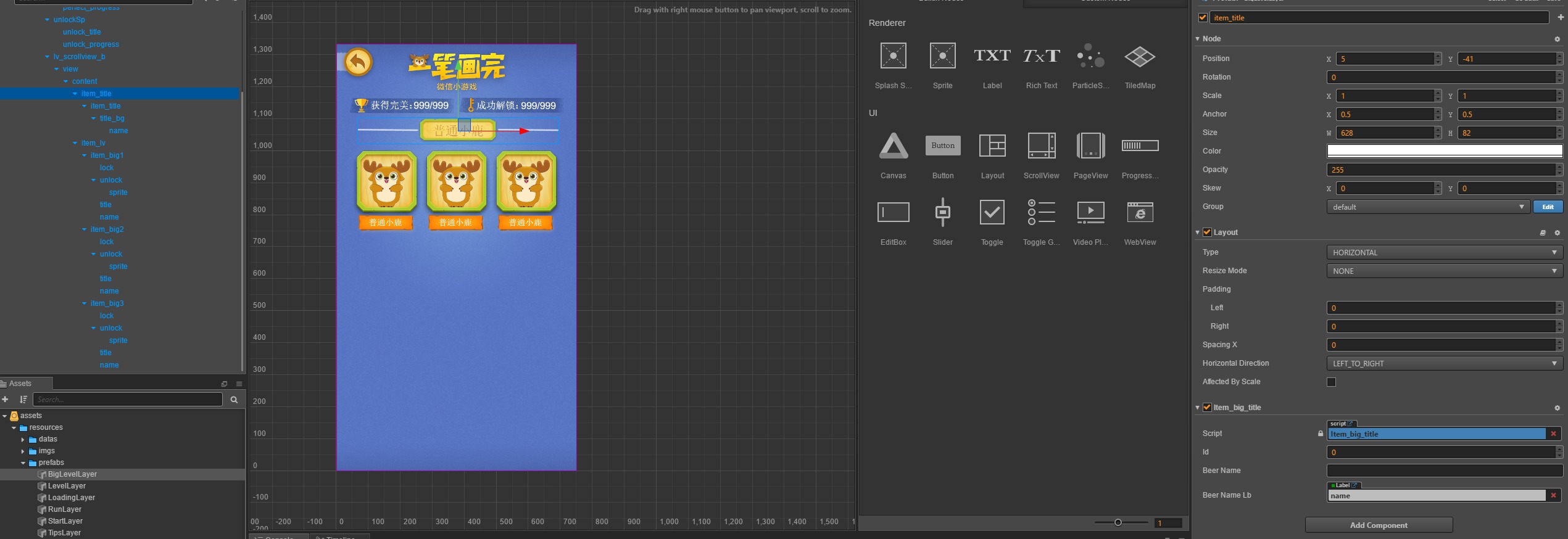Screen dimensions: 1568x539
Task: Pick the EditBox UI node icon
Action: tap(894, 212)
